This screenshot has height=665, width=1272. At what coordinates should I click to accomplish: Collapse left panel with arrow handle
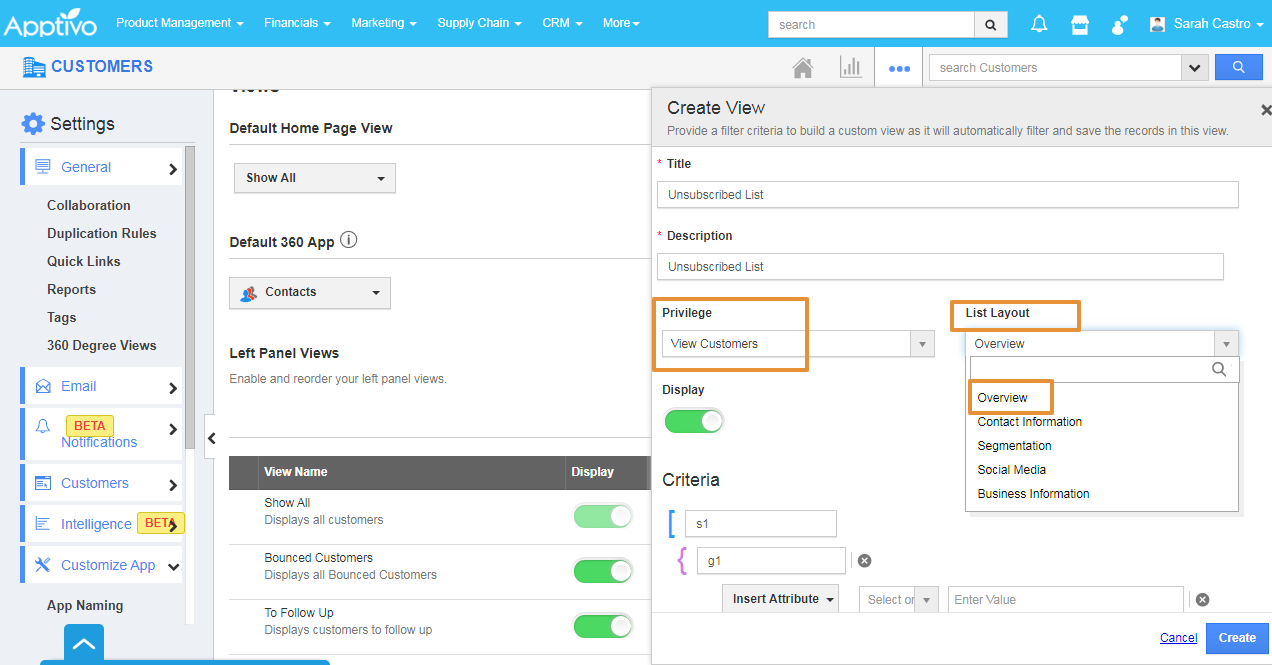tap(211, 438)
